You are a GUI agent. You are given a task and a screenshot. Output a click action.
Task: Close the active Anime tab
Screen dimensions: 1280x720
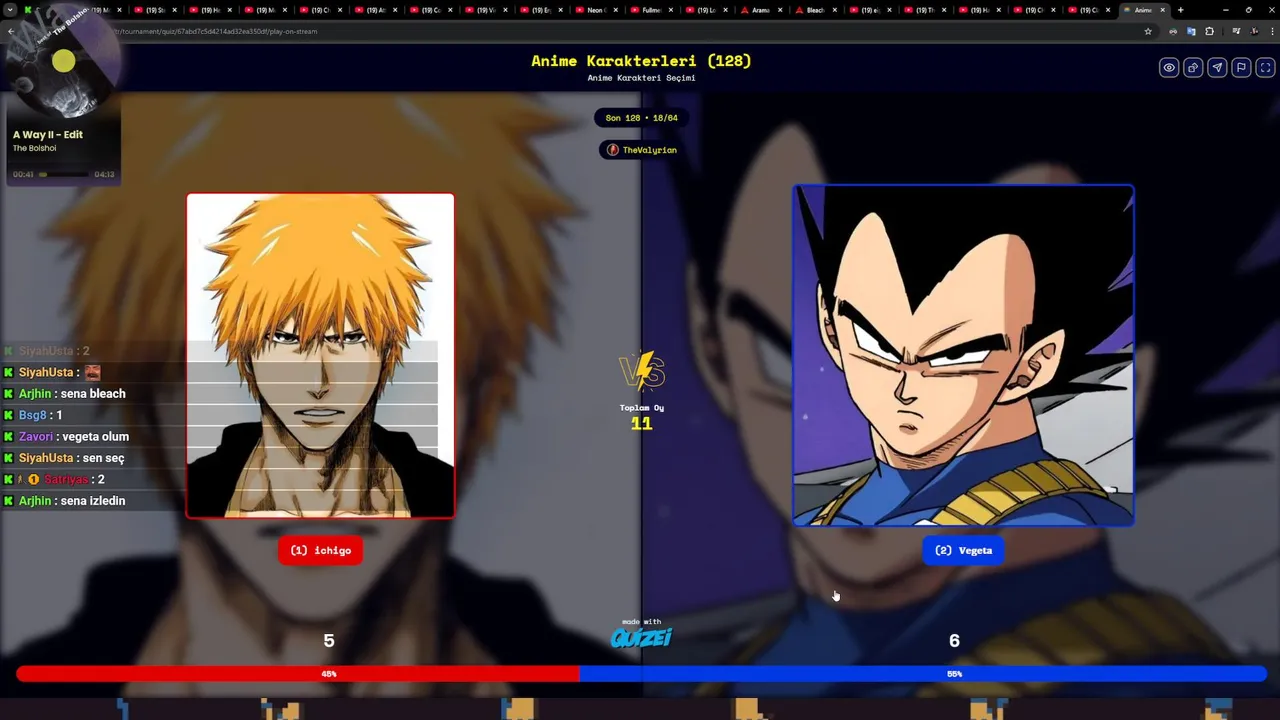point(1162,10)
